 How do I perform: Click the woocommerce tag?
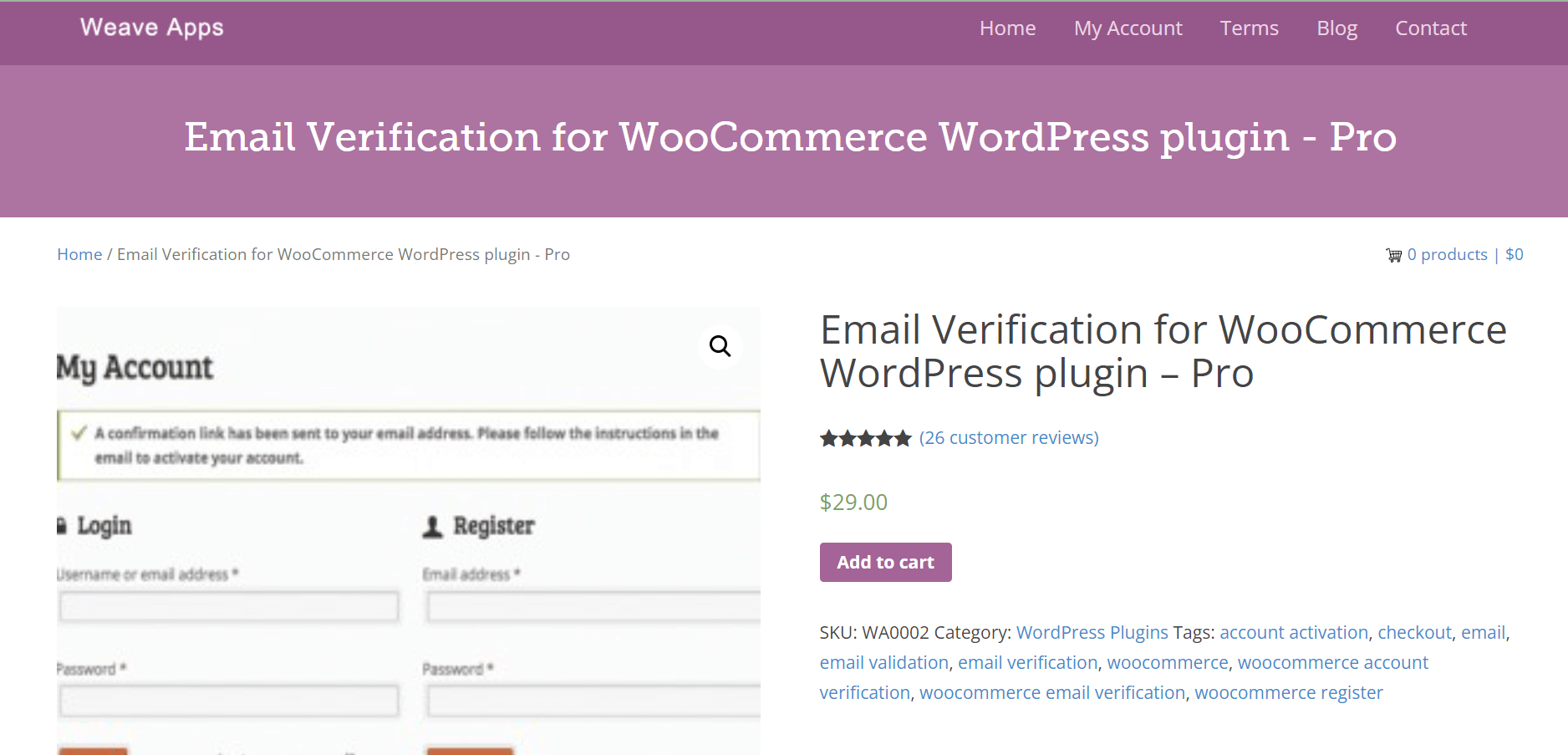(1168, 662)
